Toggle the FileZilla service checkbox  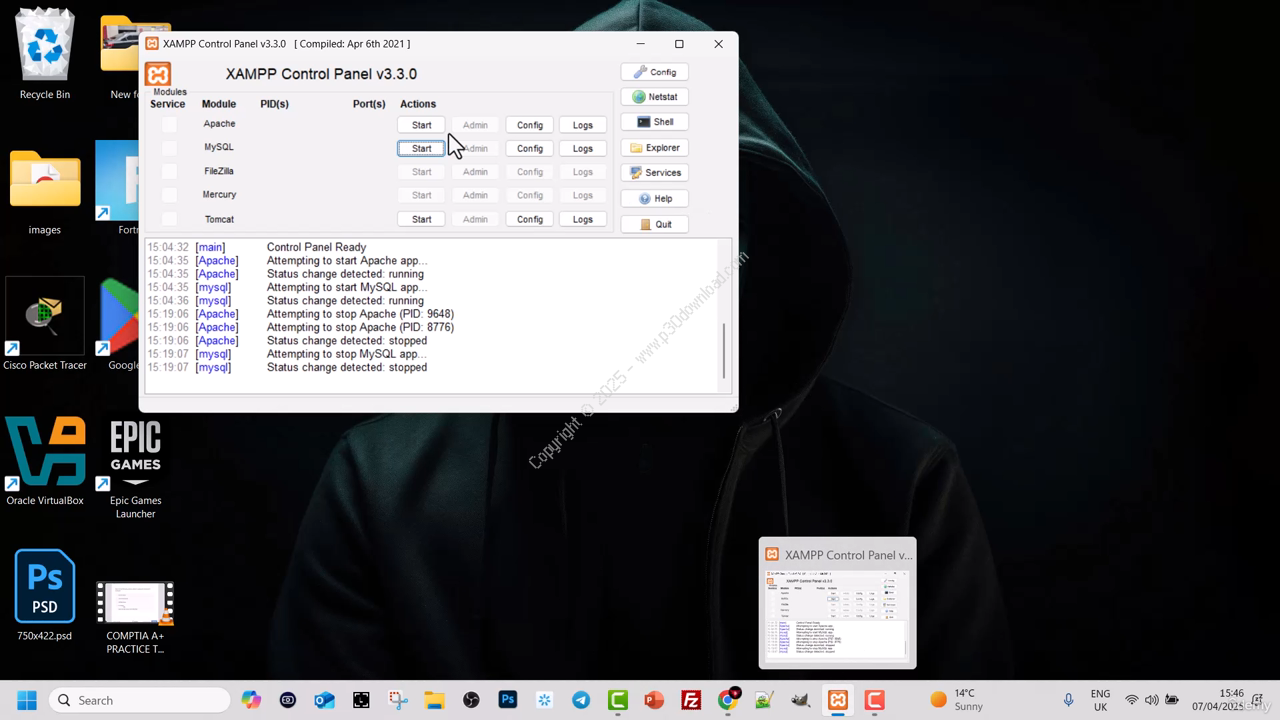click(169, 171)
